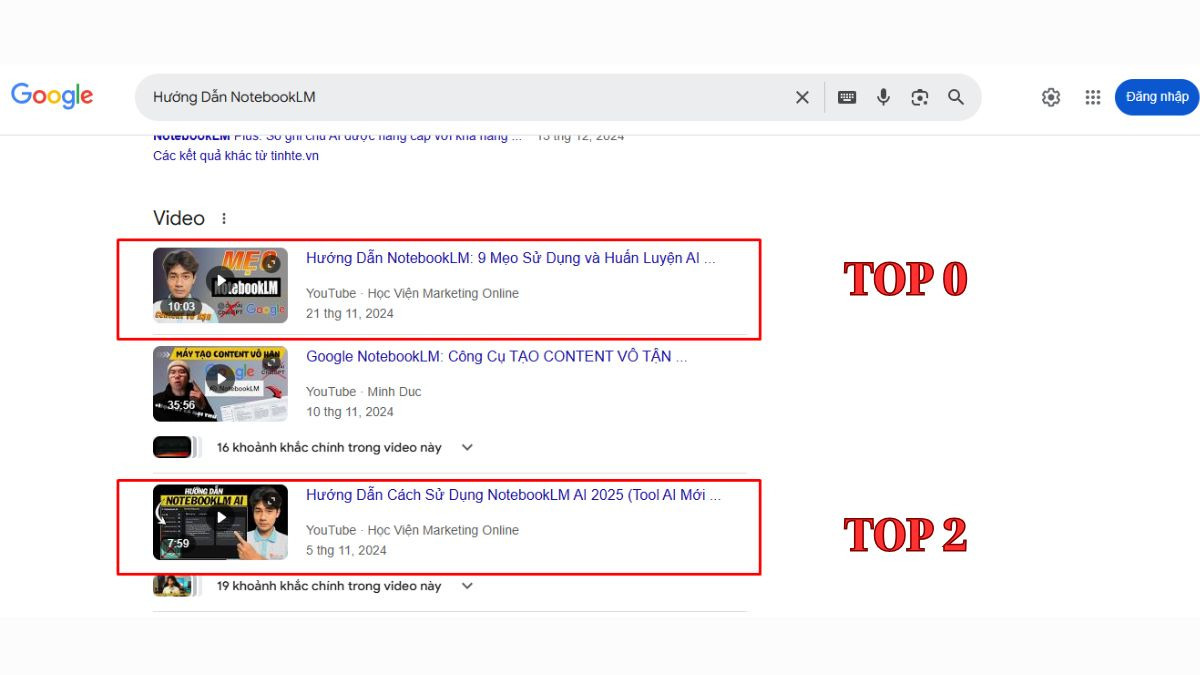The image size is (1200, 675).
Task: Open the settings gear menu
Action: (x=1051, y=97)
